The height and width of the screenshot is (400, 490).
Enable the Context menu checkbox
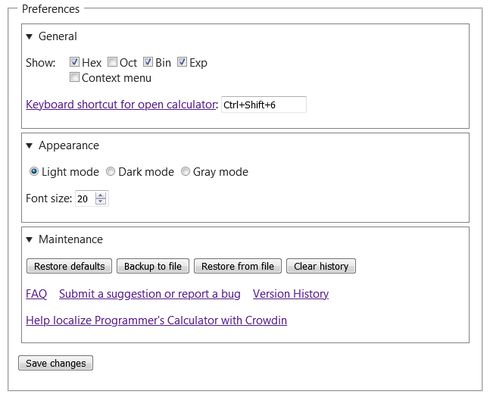(74, 77)
